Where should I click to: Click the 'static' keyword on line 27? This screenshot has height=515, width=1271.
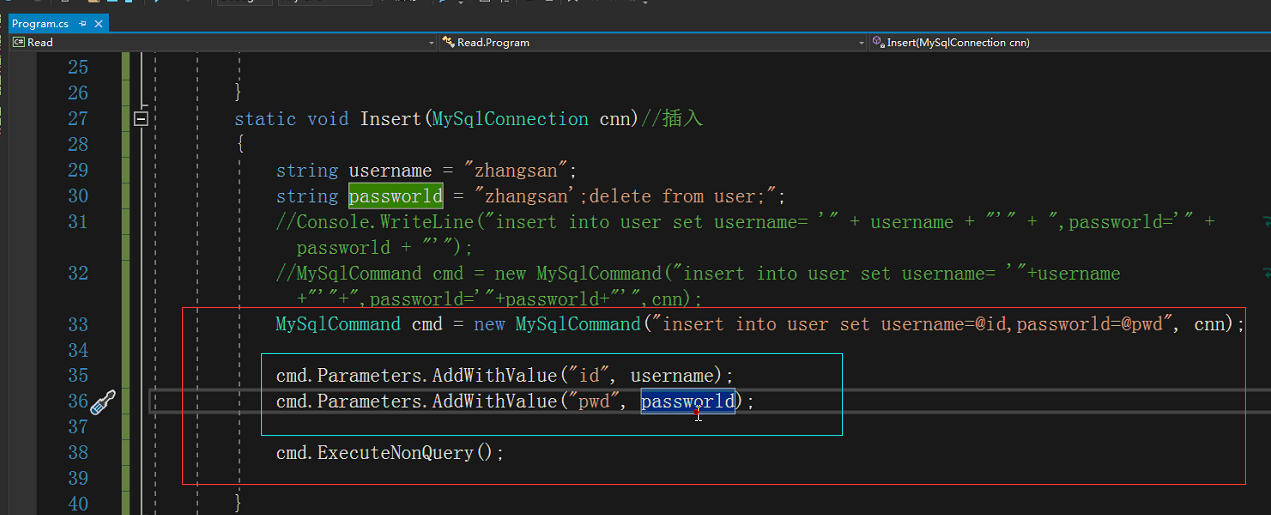(265, 119)
